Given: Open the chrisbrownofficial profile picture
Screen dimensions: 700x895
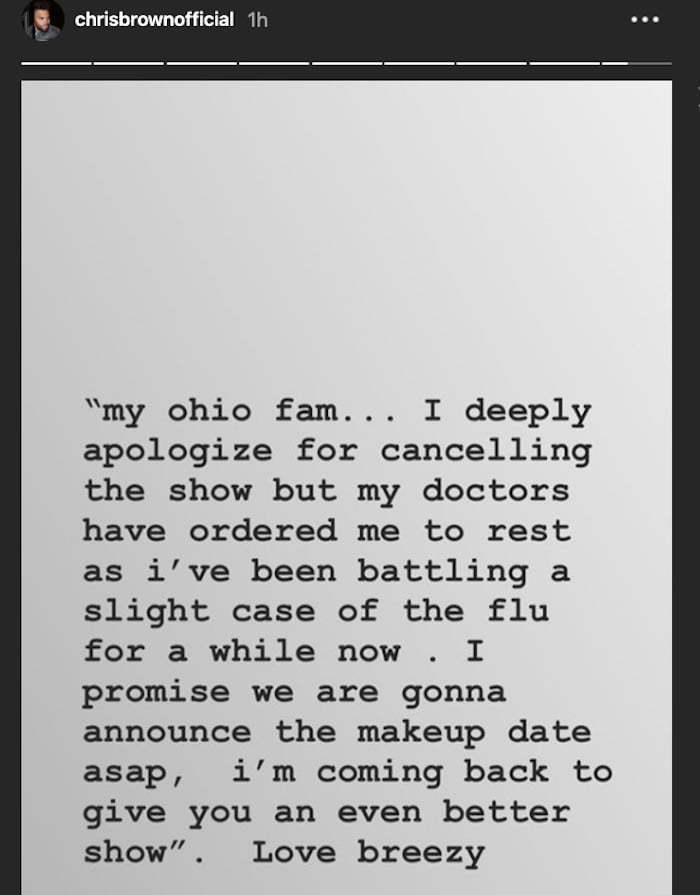Looking at the screenshot, I should point(43,21).
